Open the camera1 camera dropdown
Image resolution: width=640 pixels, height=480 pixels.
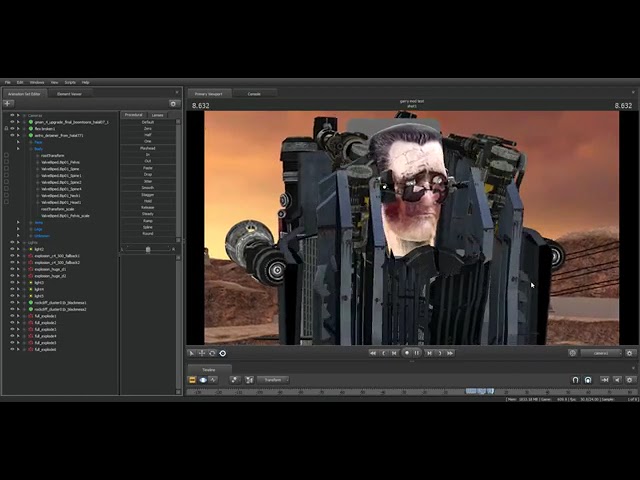tap(601, 353)
